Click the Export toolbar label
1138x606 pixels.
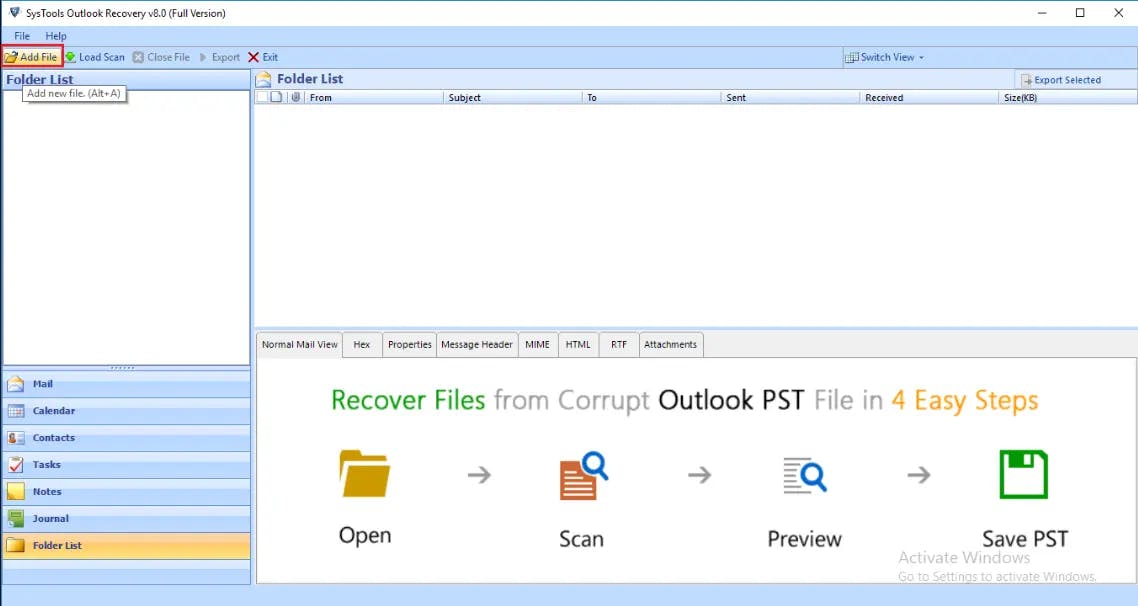(x=226, y=57)
